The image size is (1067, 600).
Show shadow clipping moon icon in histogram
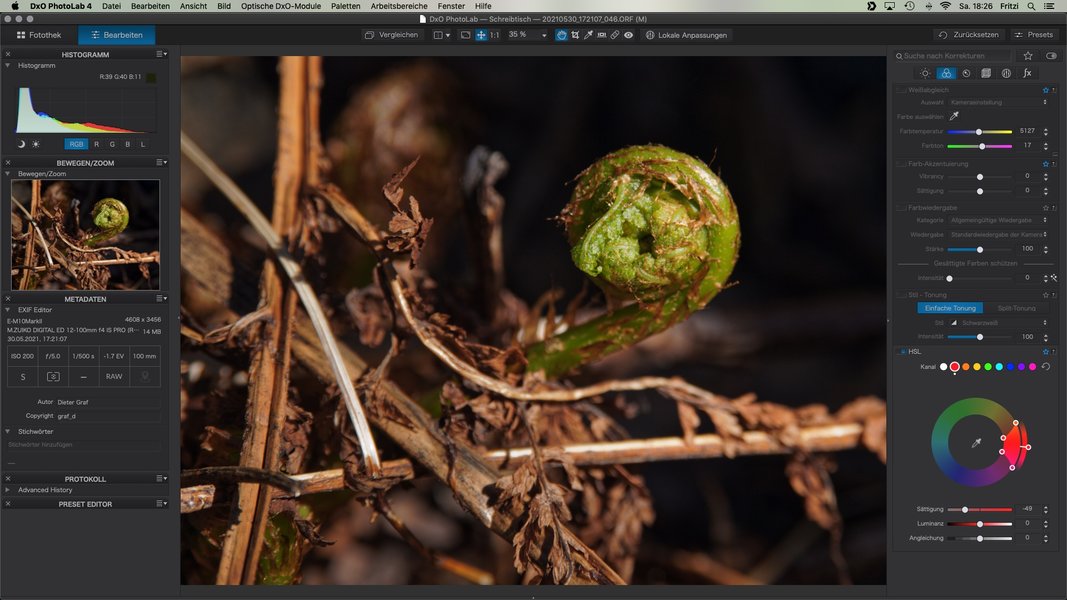[x=21, y=144]
